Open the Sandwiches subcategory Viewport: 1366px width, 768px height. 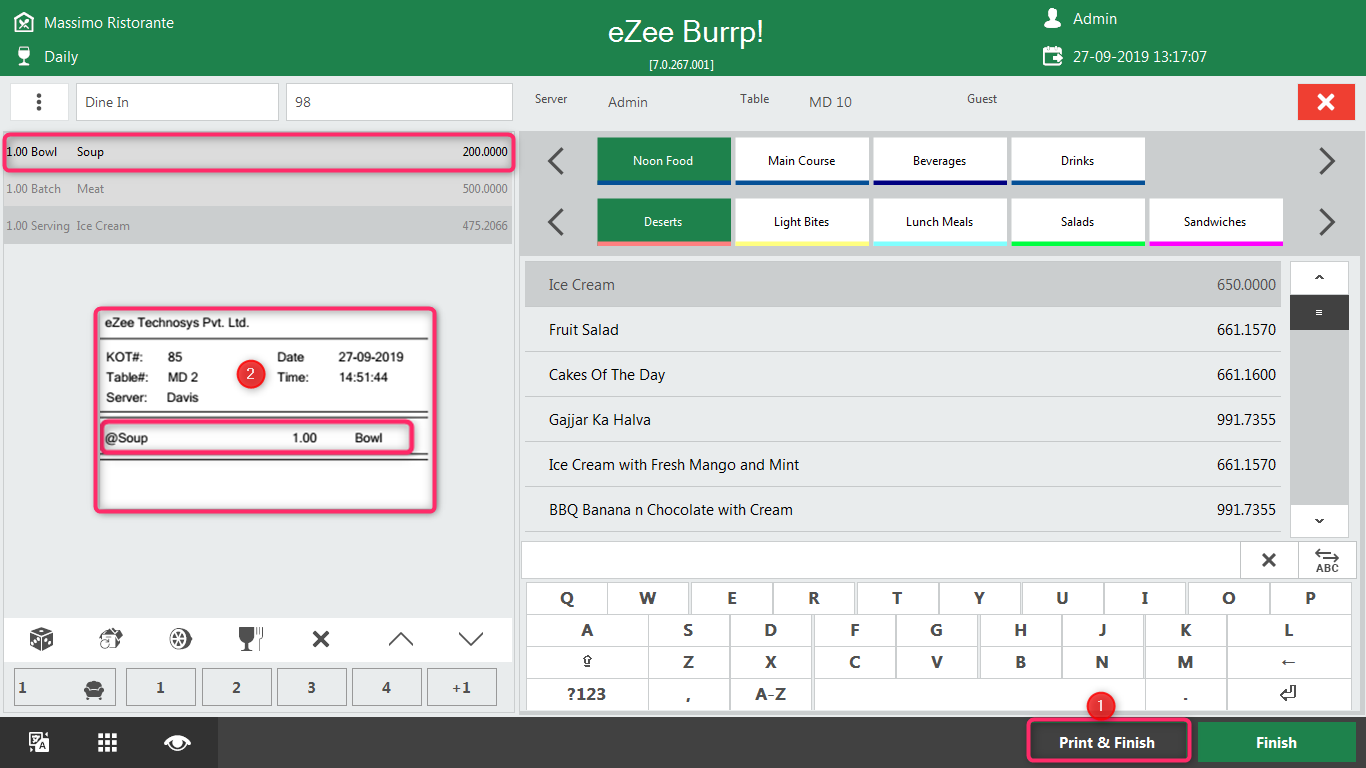click(x=1216, y=222)
